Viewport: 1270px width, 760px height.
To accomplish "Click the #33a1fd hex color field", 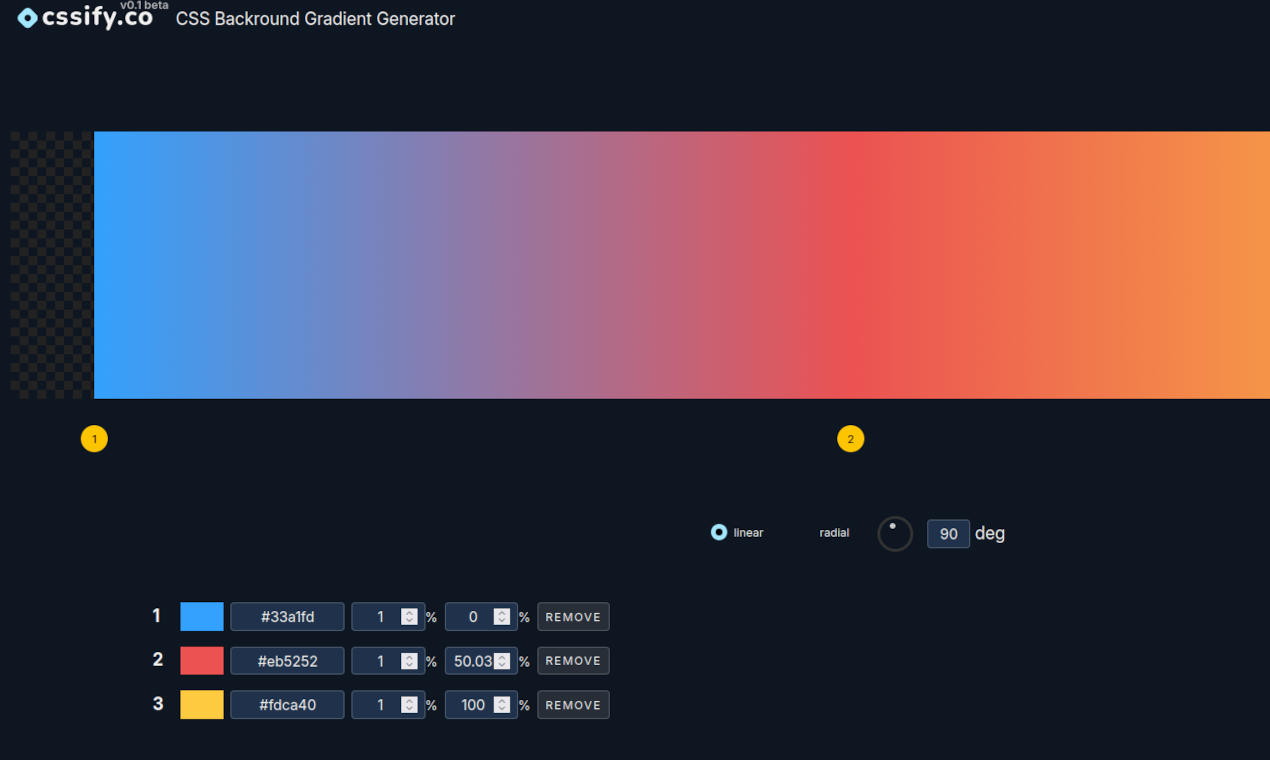I will (287, 617).
